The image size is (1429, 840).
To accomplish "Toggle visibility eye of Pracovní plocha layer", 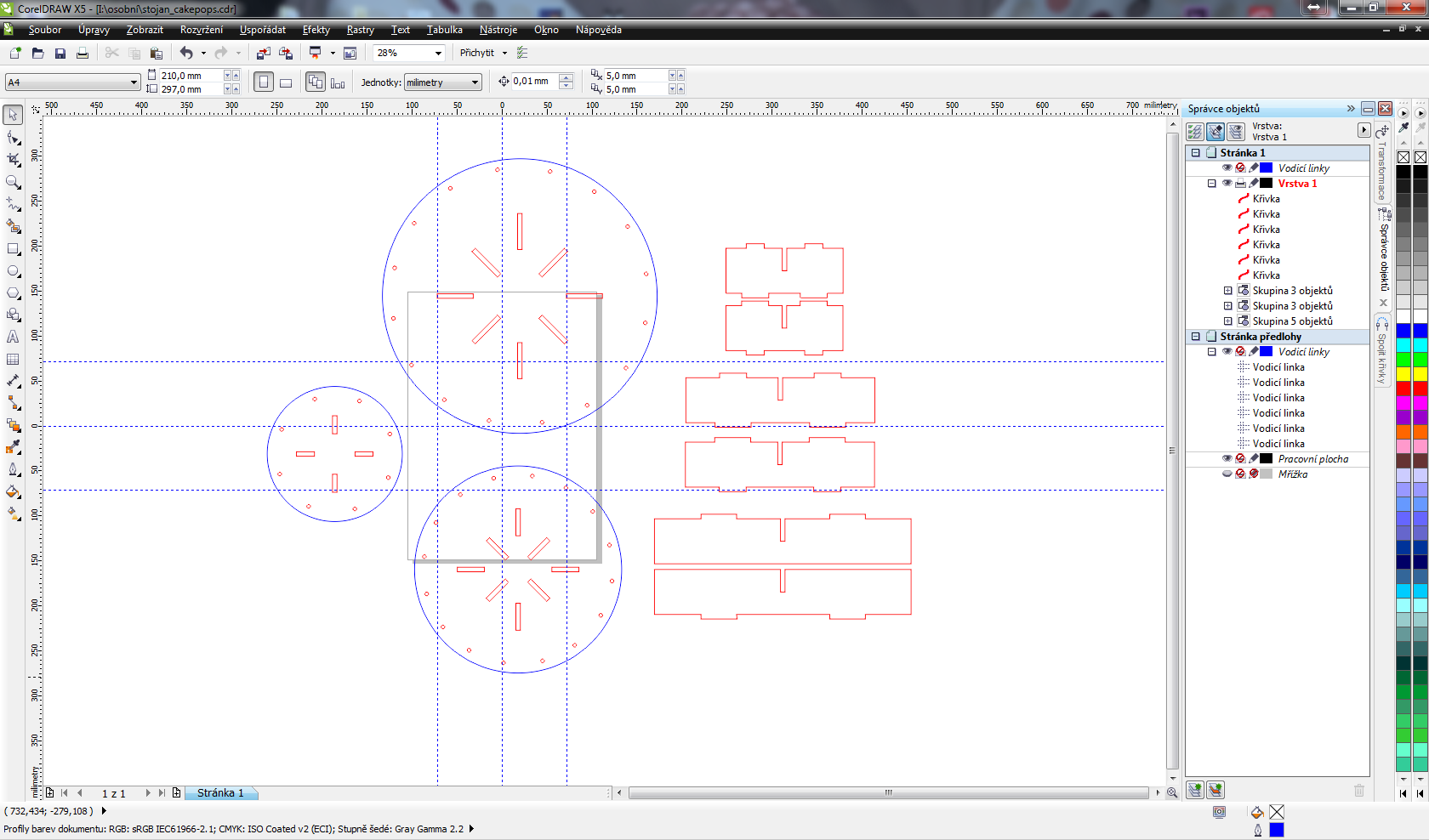I will pos(1227,459).
